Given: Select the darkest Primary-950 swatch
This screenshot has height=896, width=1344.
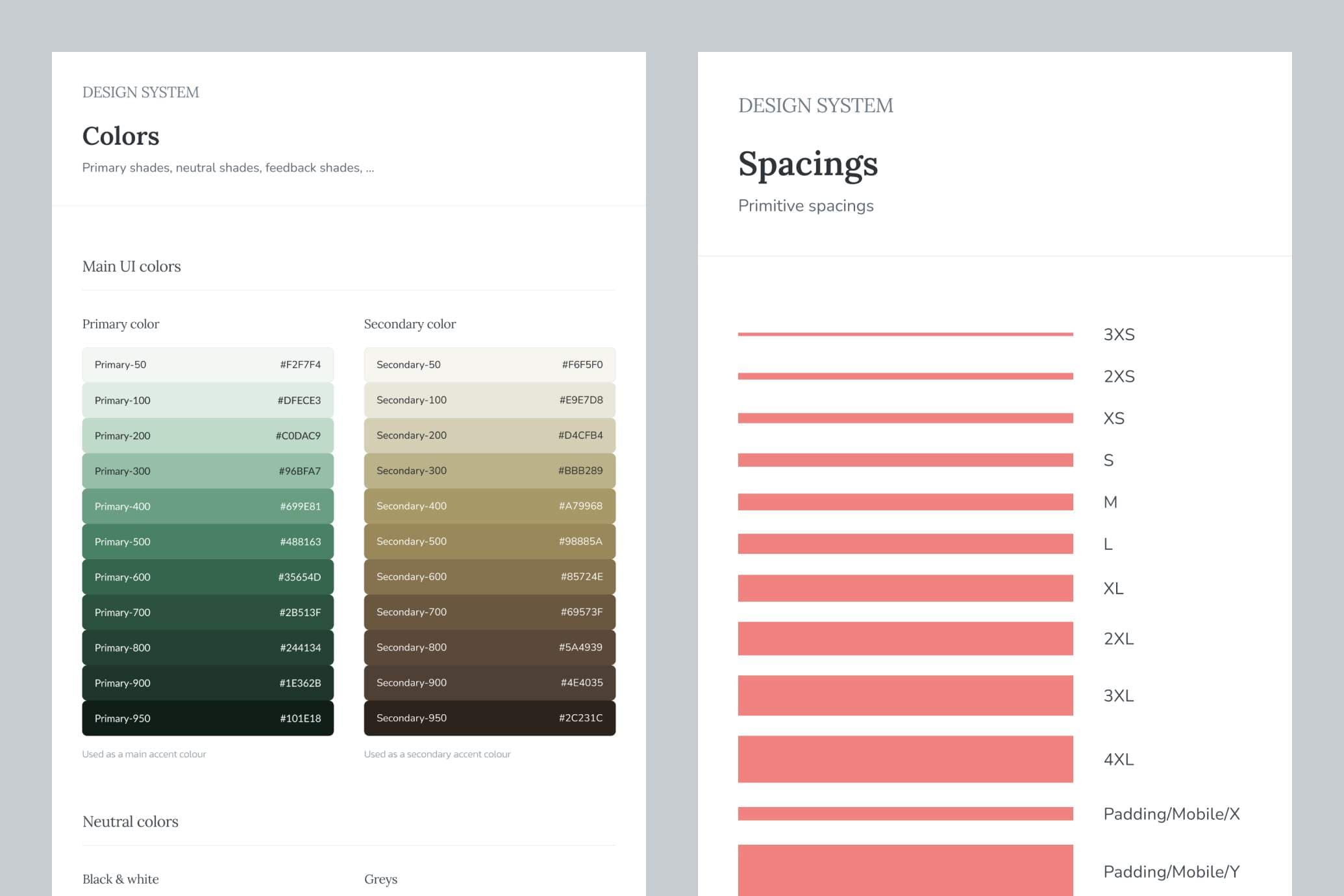Looking at the screenshot, I should (x=207, y=718).
